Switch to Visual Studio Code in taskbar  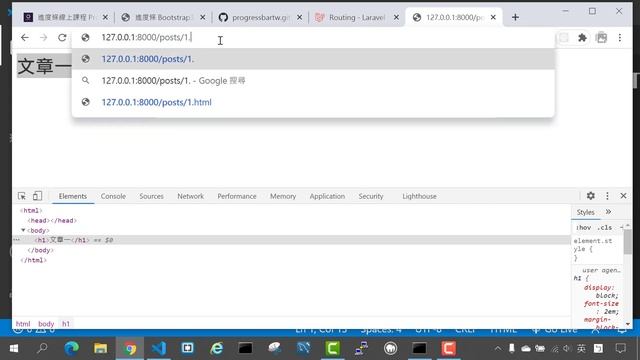coord(159,348)
